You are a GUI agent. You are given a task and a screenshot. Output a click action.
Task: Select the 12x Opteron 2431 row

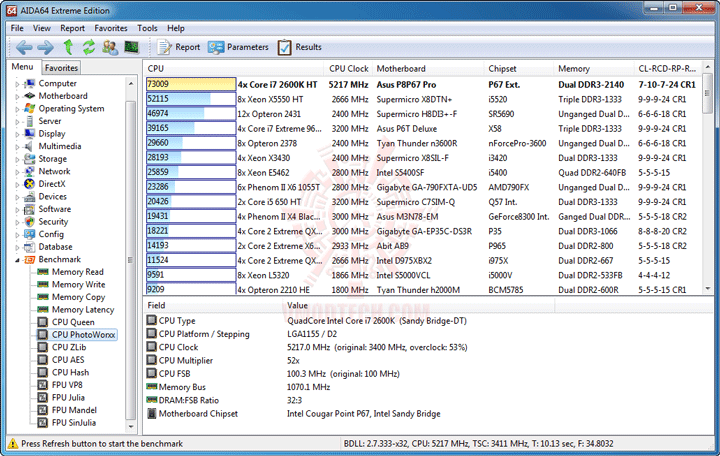tap(423, 114)
